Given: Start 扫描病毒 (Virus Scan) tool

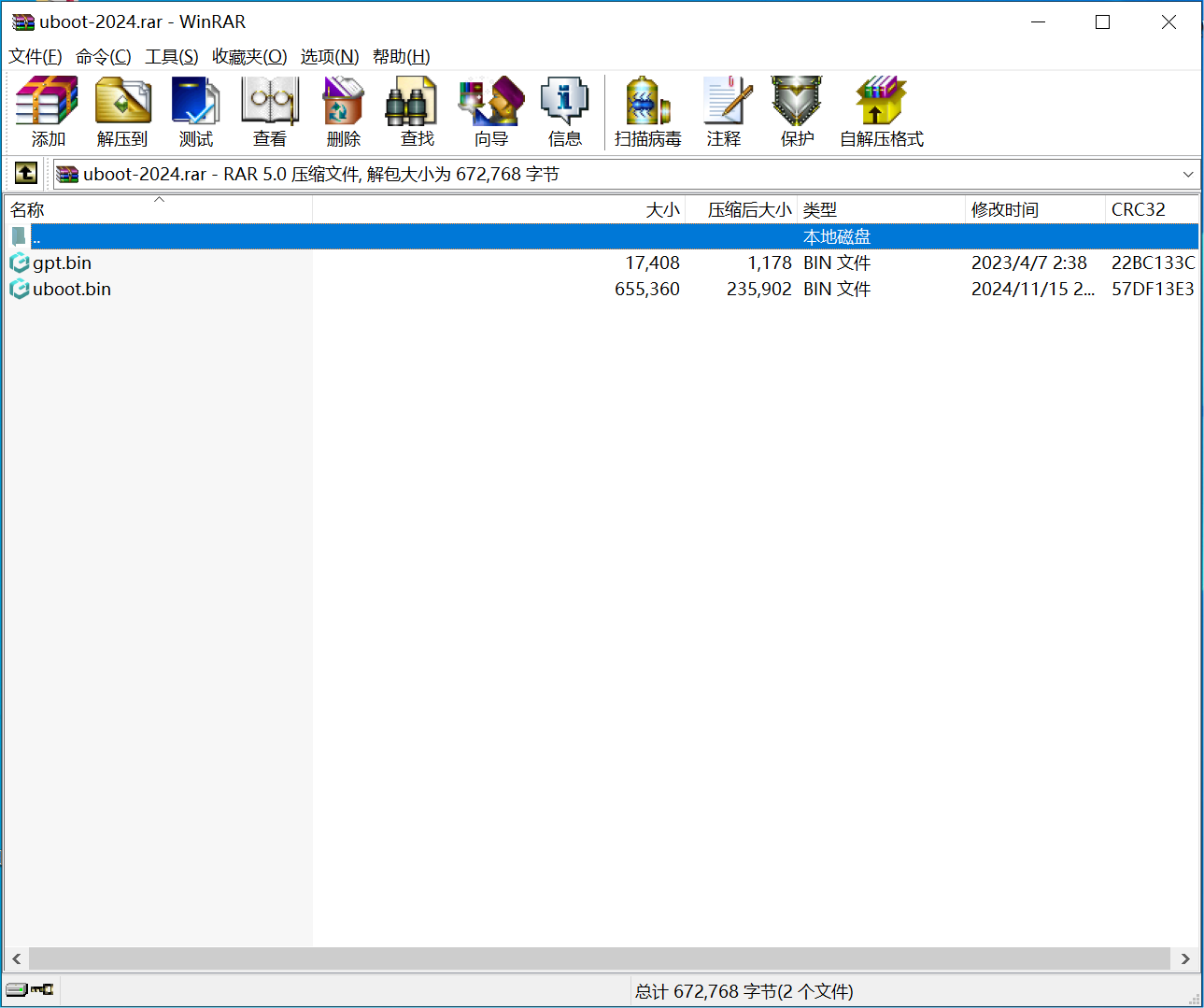Looking at the screenshot, I should coord(647,112).
